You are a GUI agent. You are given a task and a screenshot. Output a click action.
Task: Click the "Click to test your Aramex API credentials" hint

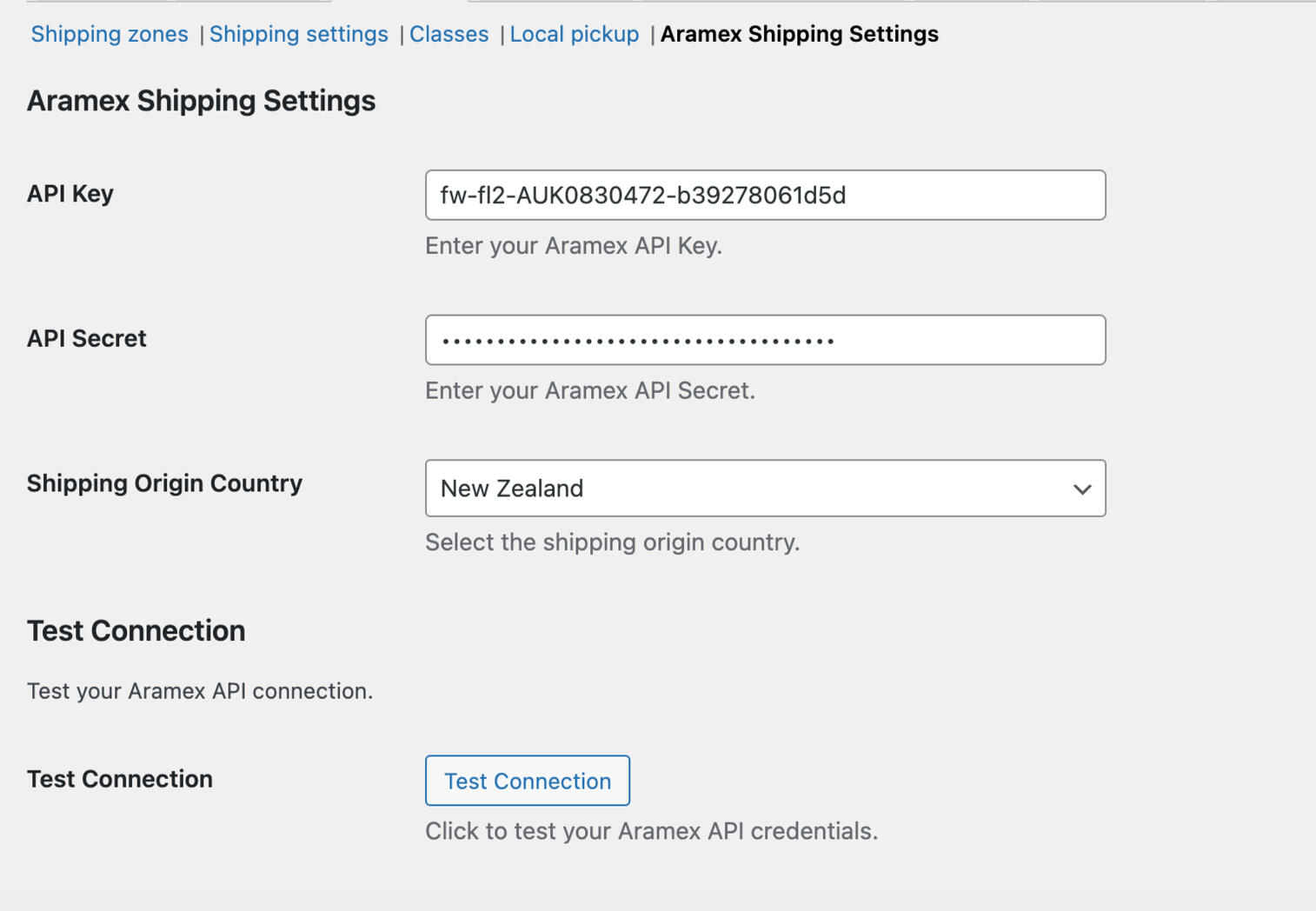(651, 831)
